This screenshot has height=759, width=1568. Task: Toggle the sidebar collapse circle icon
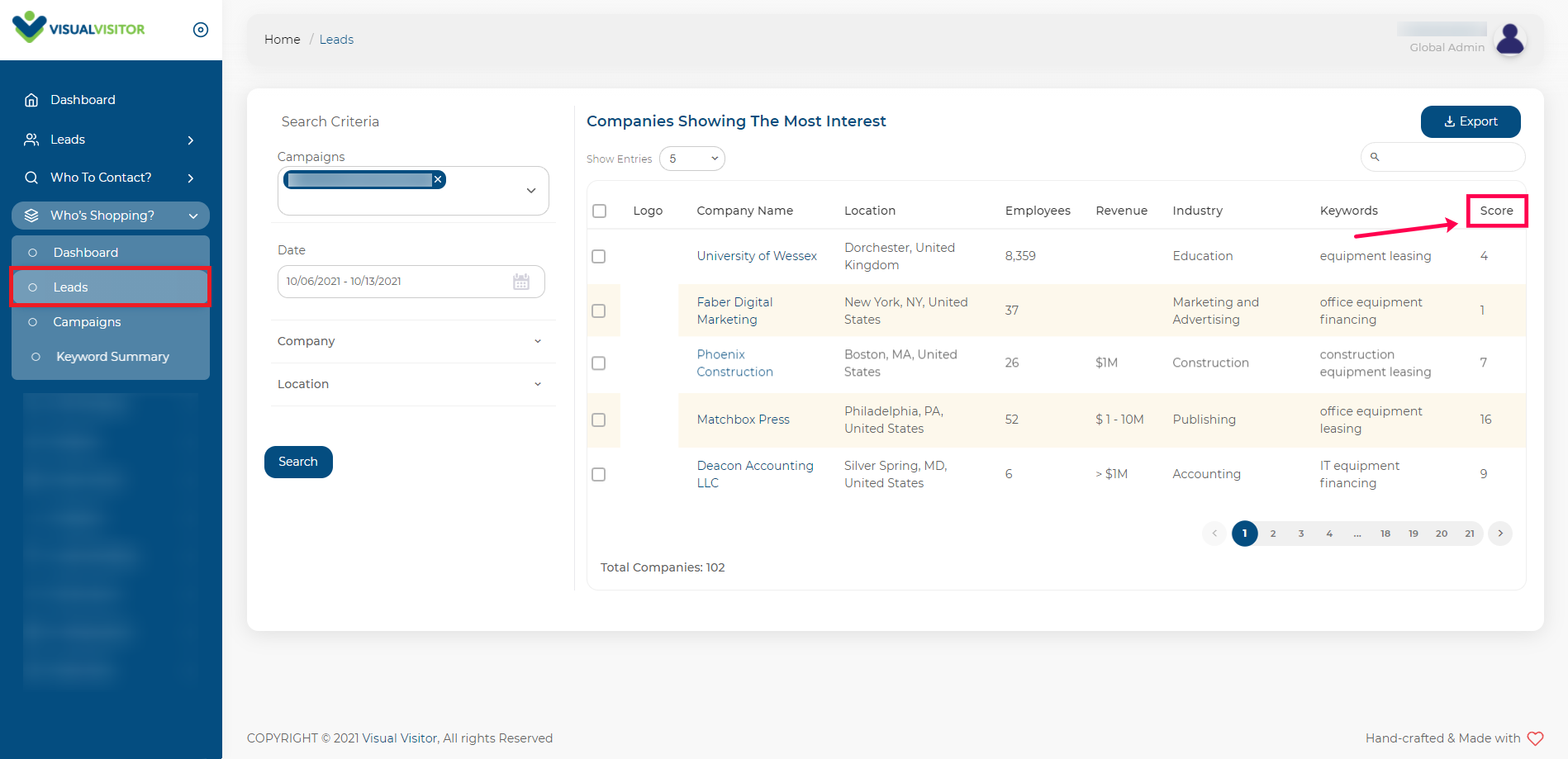pos(201,30)
